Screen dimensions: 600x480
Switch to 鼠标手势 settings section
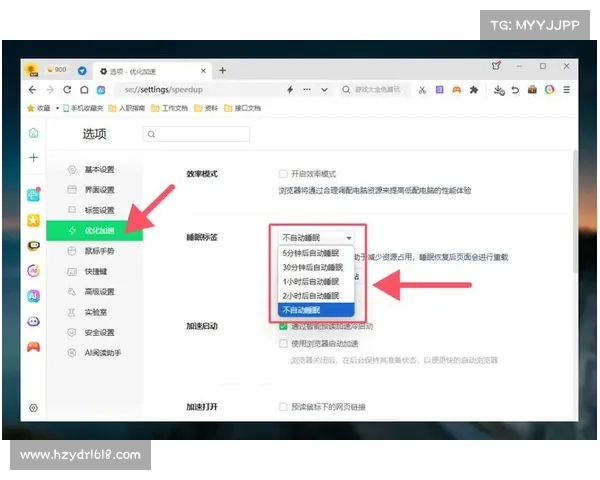click(x=99, y=251)
